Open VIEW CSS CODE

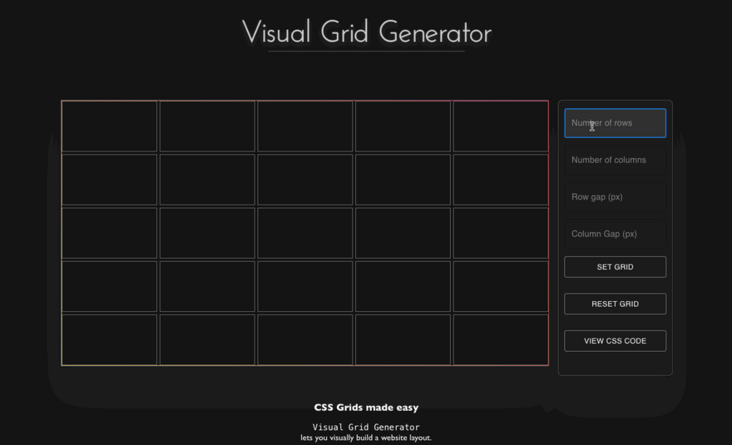(x=614, y=341)
